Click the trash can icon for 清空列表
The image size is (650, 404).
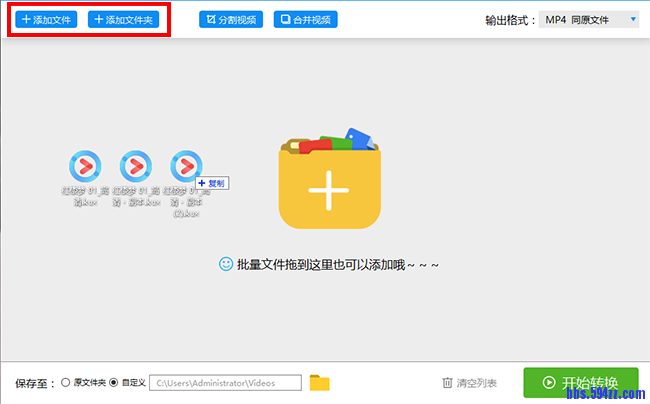(x=448, y=382)
